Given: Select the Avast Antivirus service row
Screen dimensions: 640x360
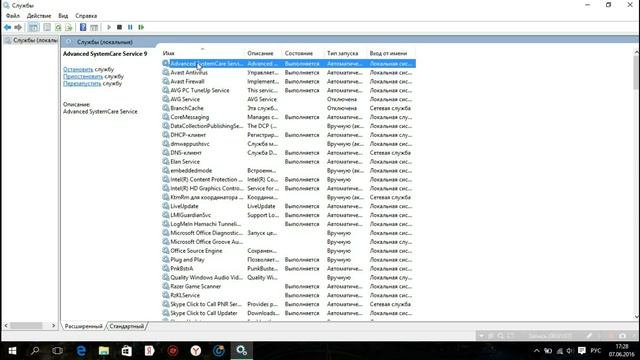Looking at the screenshot, I should tap(289, 73).
